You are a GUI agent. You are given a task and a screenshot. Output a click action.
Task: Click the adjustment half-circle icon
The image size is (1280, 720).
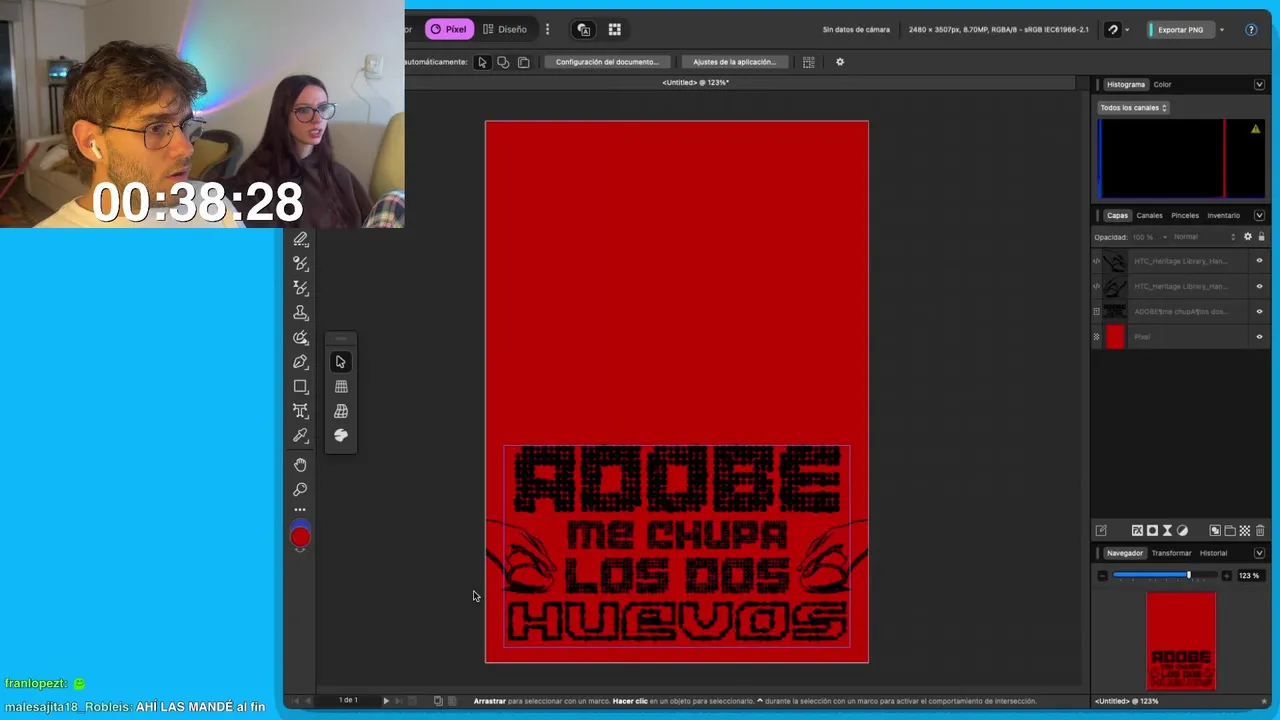(x=1183, y=531)
